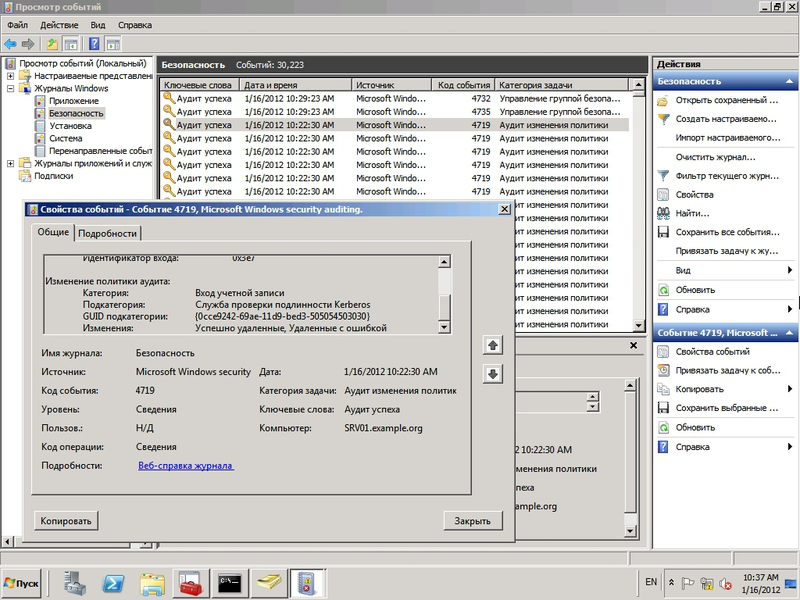Open the Действие menu

(59, 25)
